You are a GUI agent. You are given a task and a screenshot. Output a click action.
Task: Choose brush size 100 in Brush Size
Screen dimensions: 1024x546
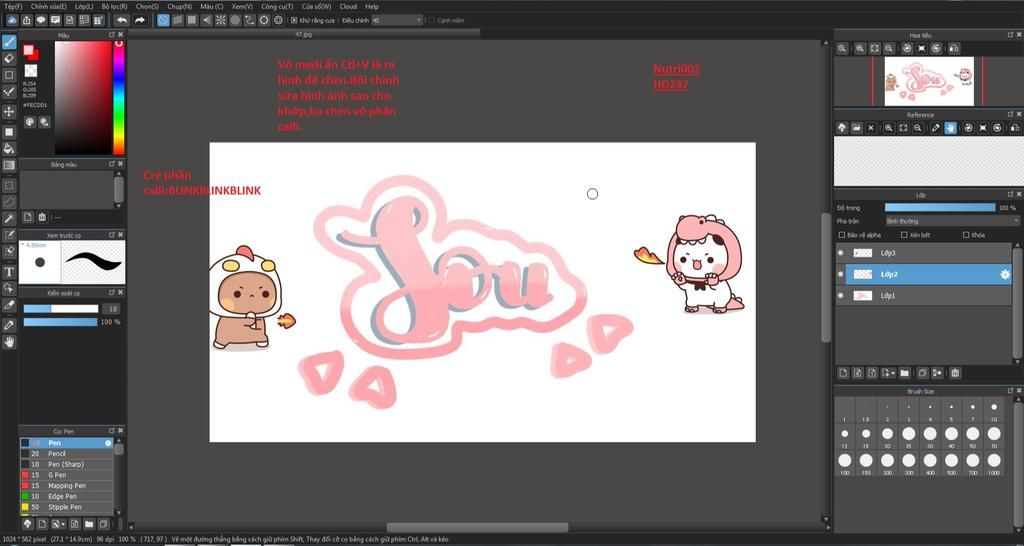(x=844, y=462)
